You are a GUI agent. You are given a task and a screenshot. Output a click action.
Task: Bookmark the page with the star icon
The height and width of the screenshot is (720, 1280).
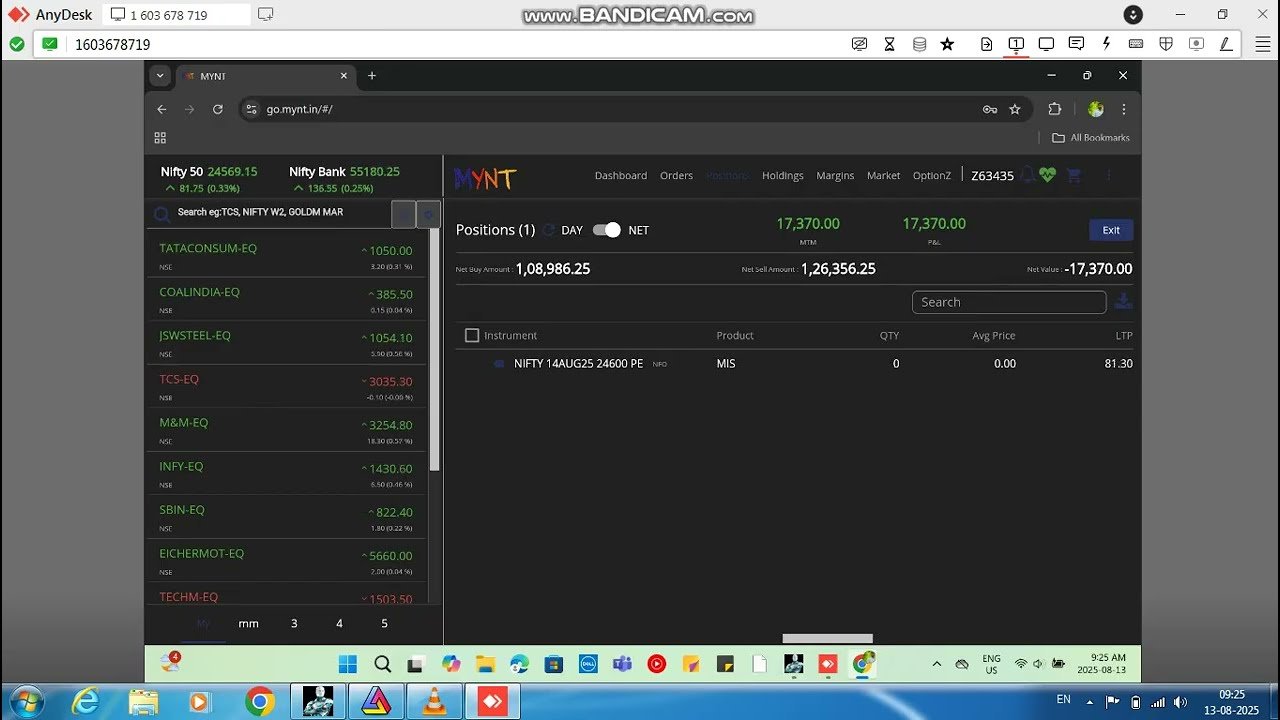click(x=1015, y=109)
